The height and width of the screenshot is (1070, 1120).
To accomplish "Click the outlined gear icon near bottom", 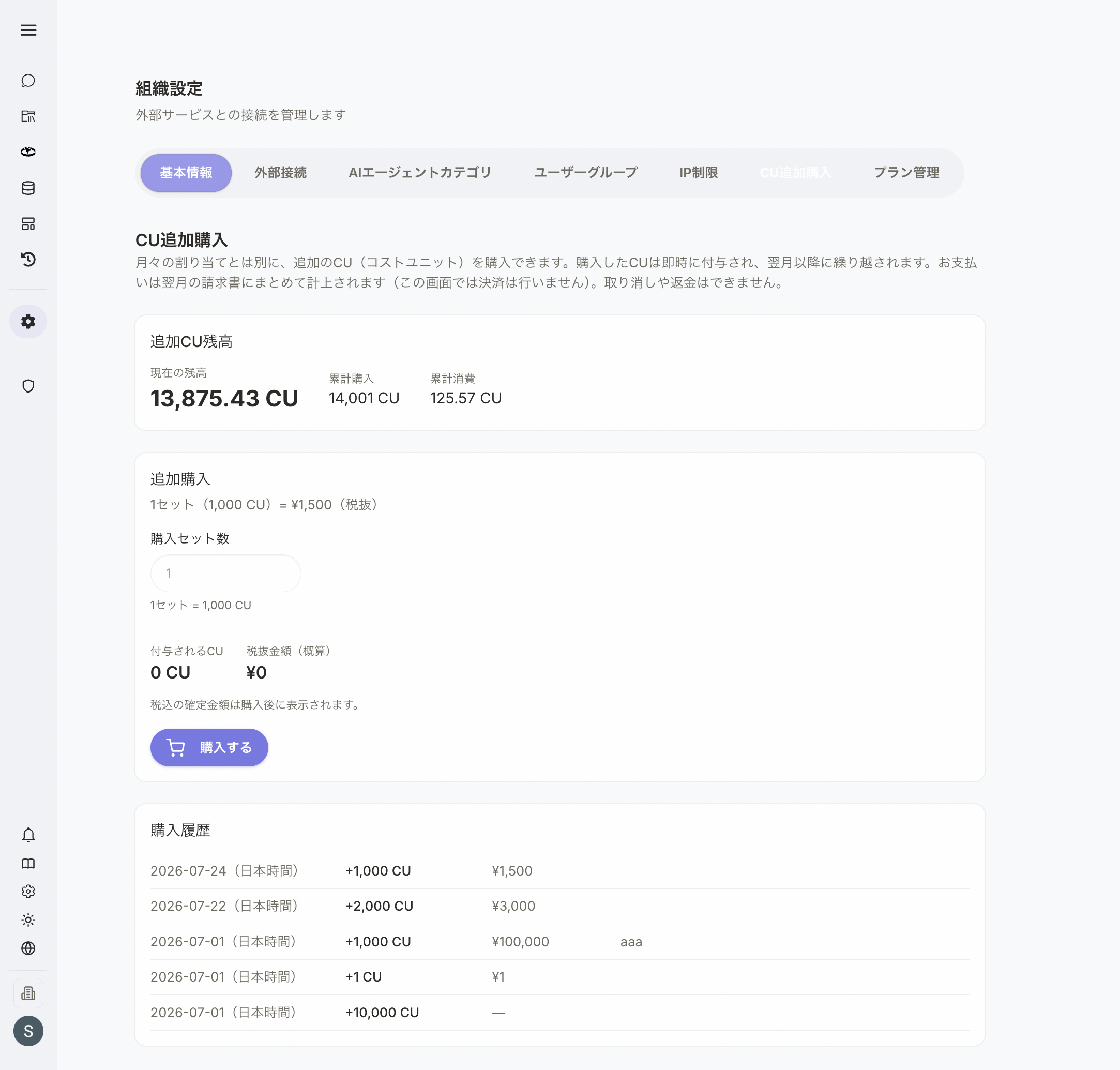I will coord(28,892).
